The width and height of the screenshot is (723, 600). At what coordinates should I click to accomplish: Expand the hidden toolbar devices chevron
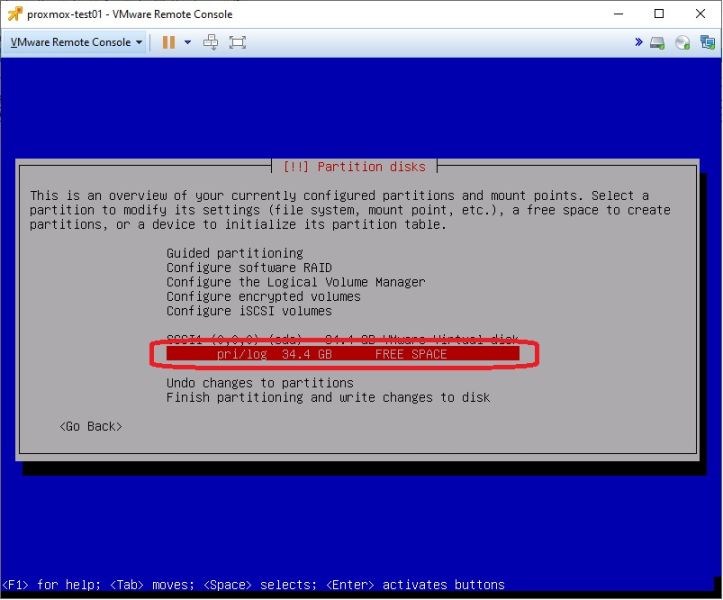(x=639, y=42)
